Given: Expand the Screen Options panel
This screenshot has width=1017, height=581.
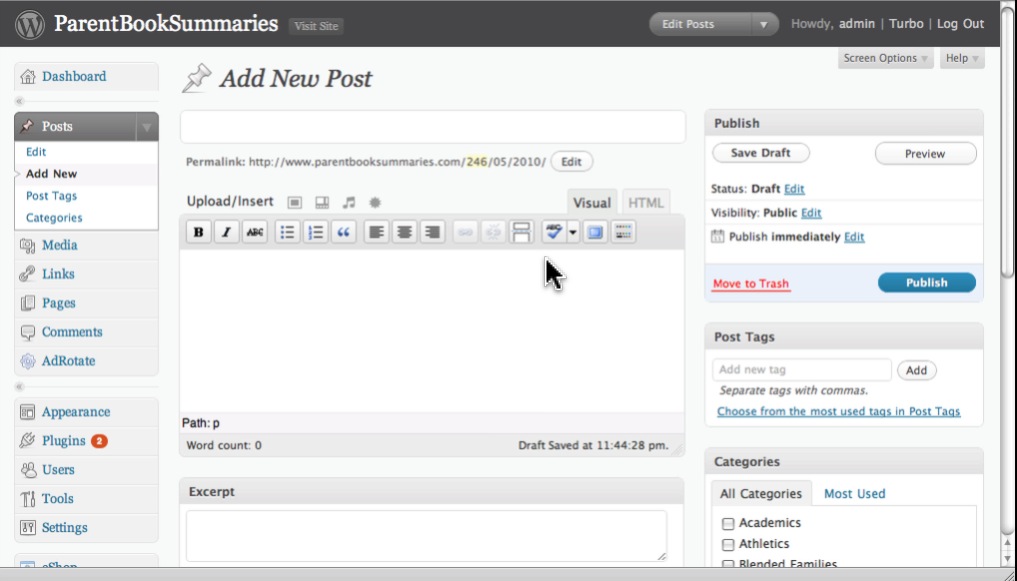Looking at the screenshot, I should click(885, 58).
